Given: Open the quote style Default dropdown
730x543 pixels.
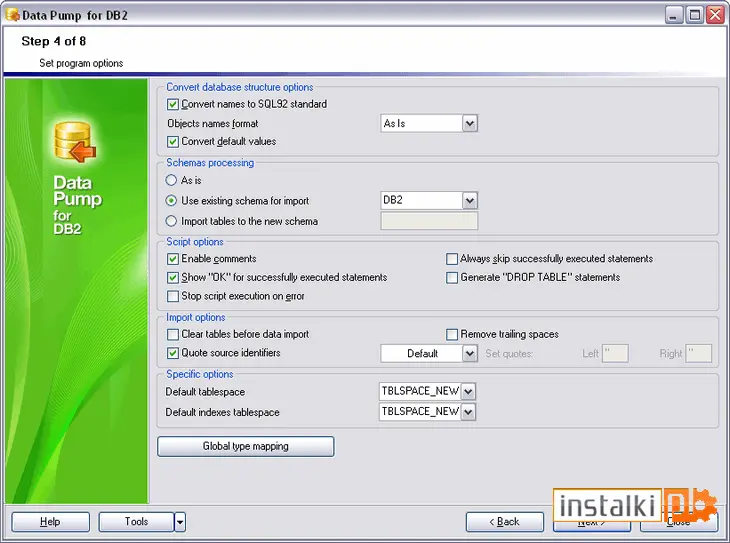Looking at the screenshot, I should click(470, 353).
